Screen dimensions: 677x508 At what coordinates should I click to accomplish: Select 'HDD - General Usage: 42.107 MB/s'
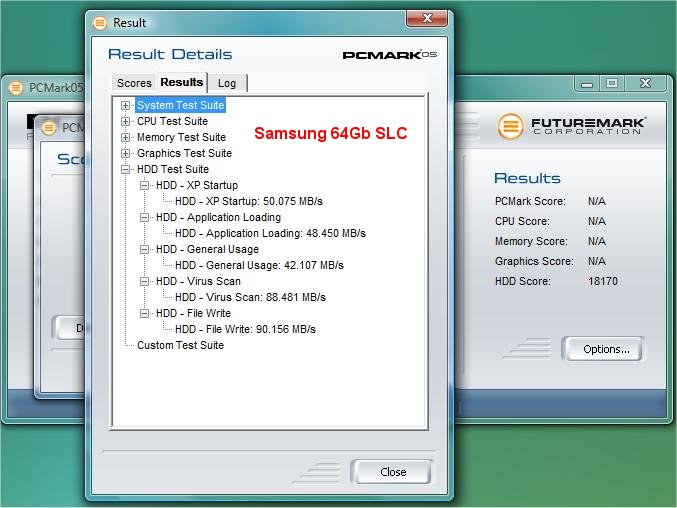pyautogui.click(x=259, y=265)
